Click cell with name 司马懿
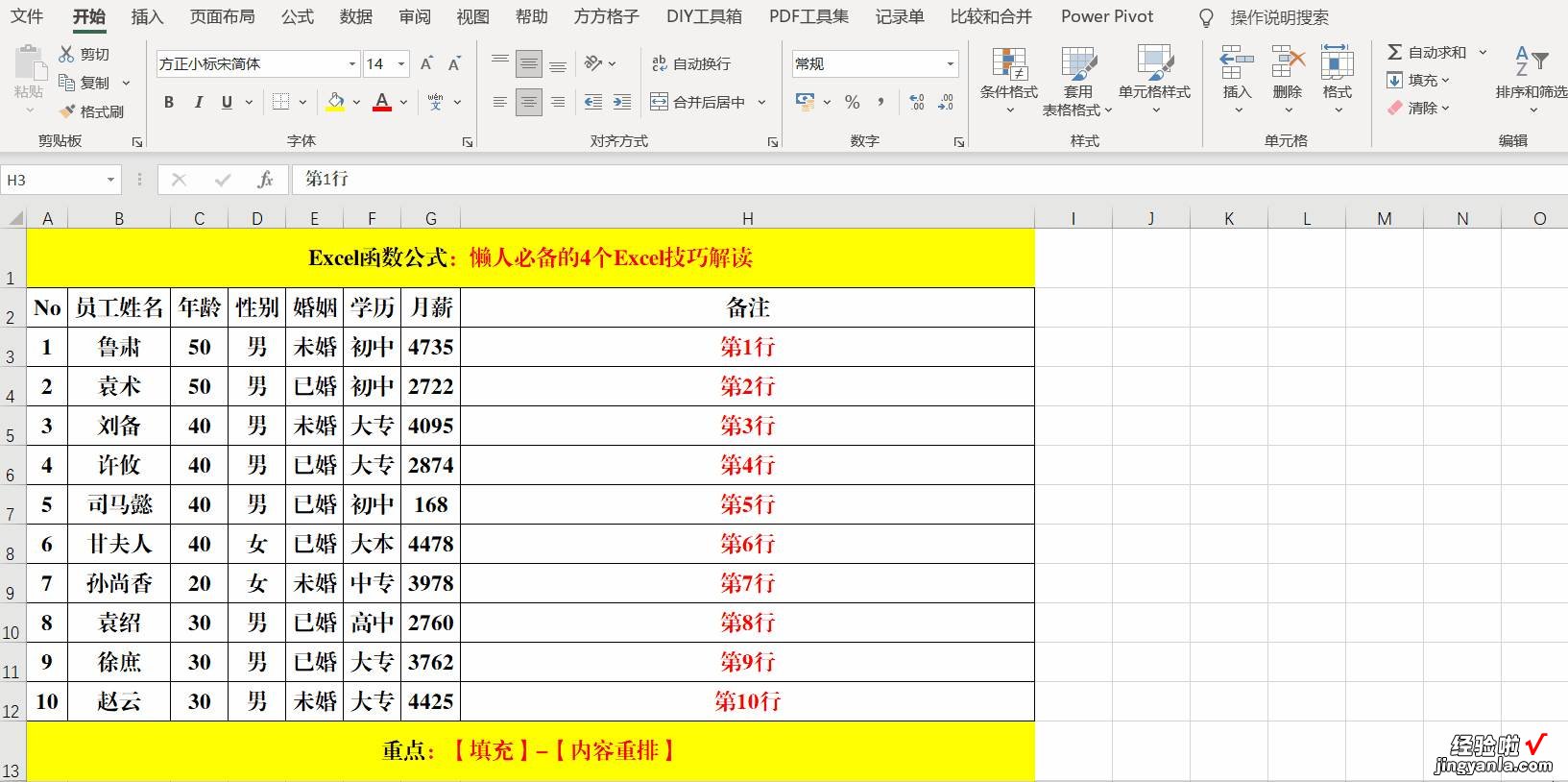 119,504
